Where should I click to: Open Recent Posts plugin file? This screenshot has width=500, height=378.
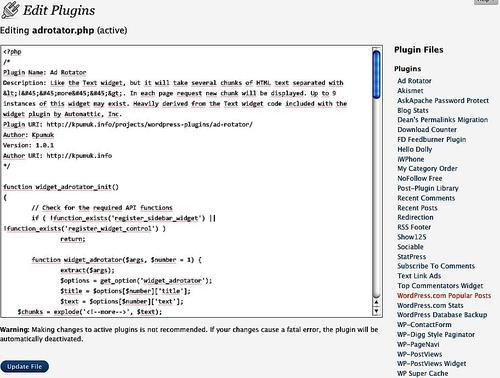point(417,208)
